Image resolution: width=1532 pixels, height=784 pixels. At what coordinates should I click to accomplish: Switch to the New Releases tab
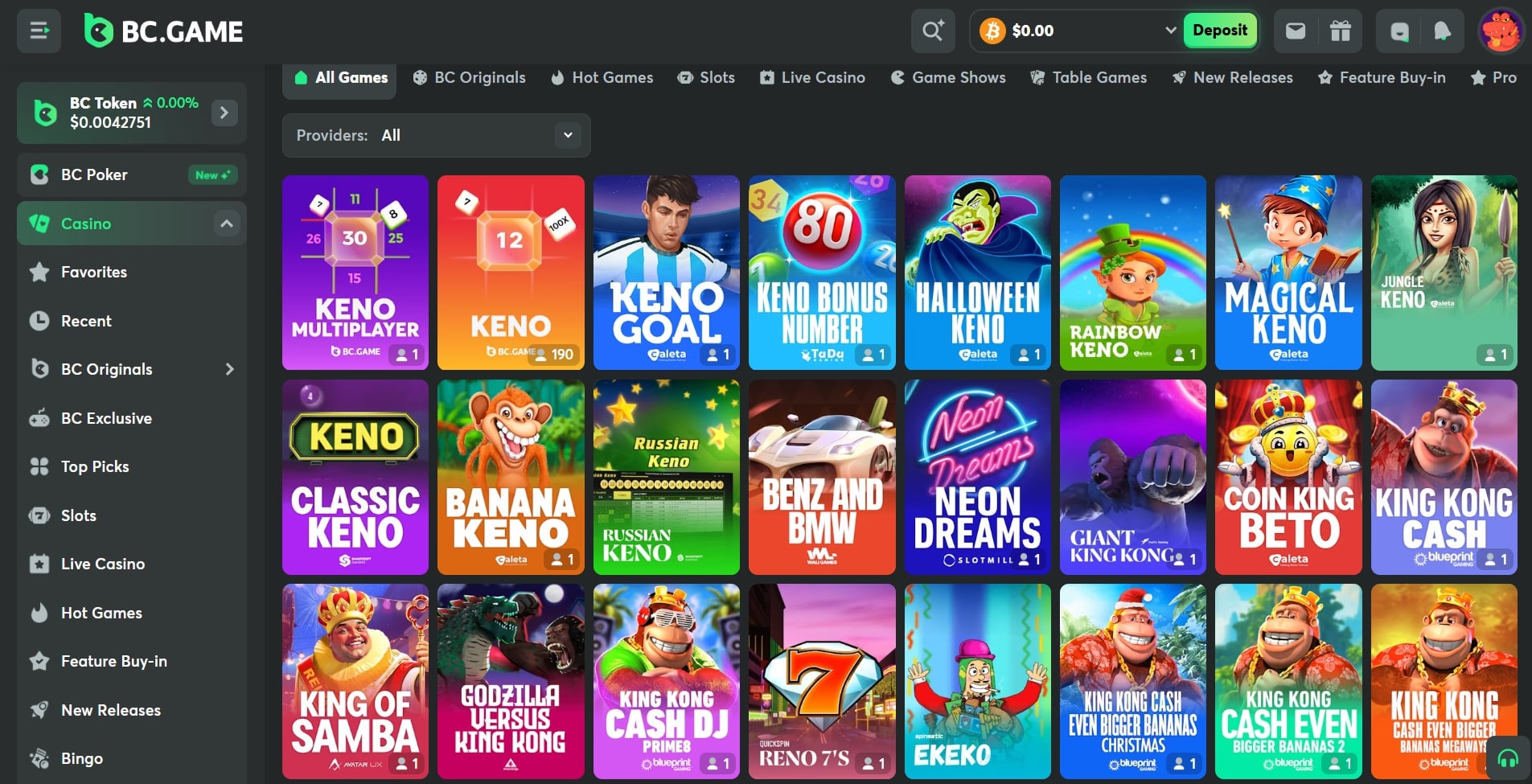tap(1233, 78)
